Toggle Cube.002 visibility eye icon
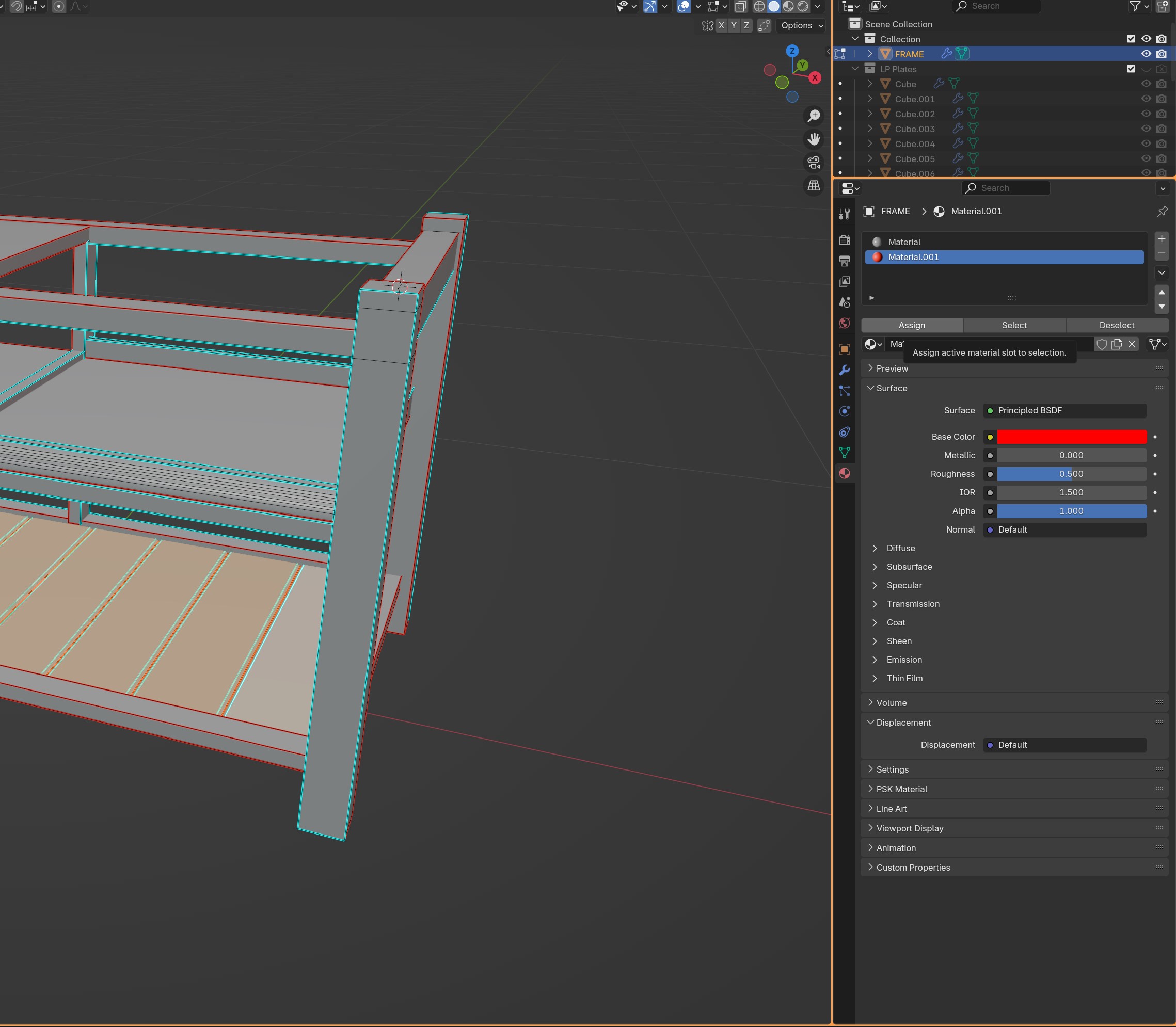The width and height of the screenshot is (1176, 1027). pyautogui.click(x=1146, y=114)
